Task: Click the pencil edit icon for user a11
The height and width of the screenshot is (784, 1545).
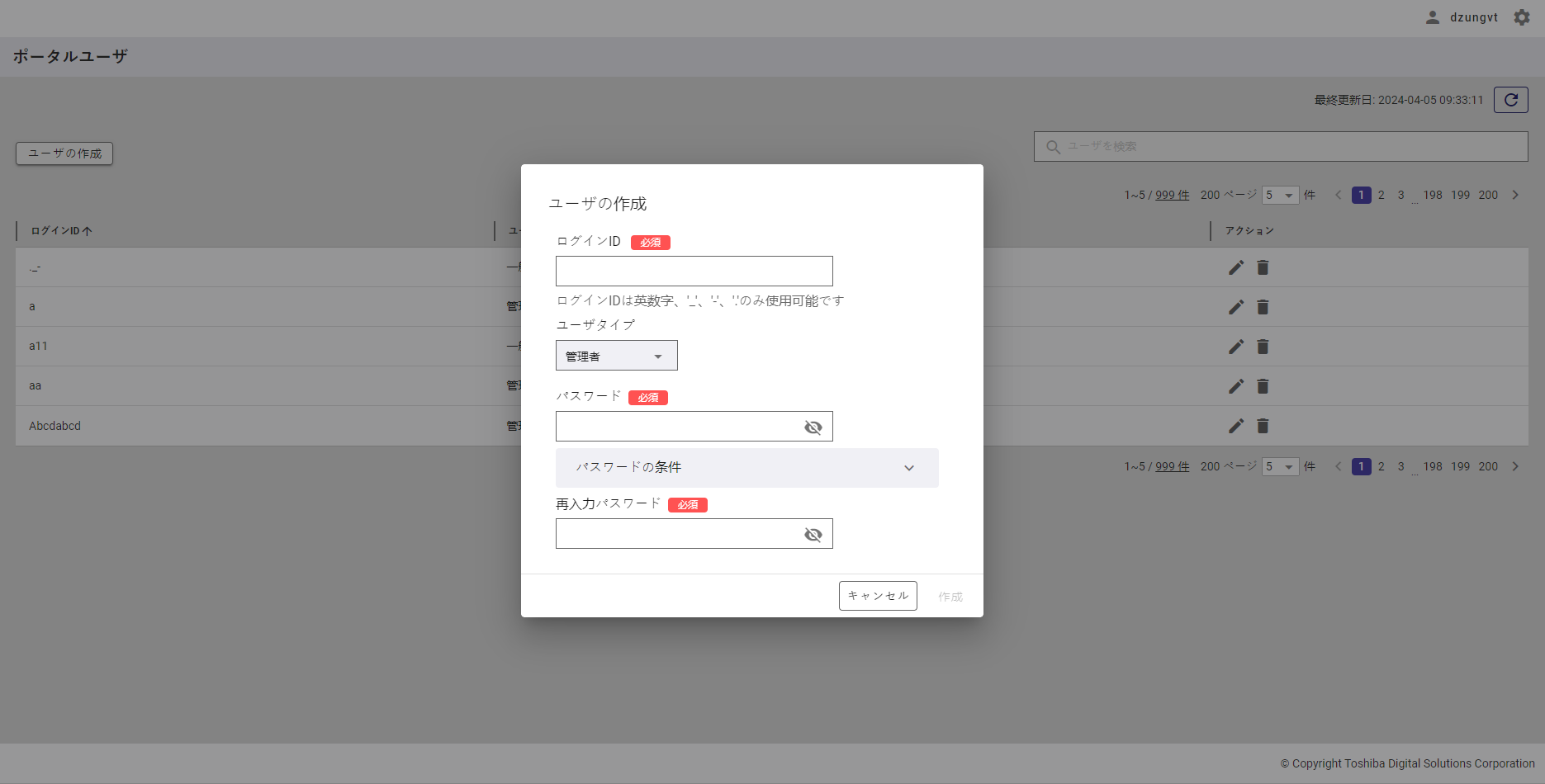Action: (x=1235, y=347)
